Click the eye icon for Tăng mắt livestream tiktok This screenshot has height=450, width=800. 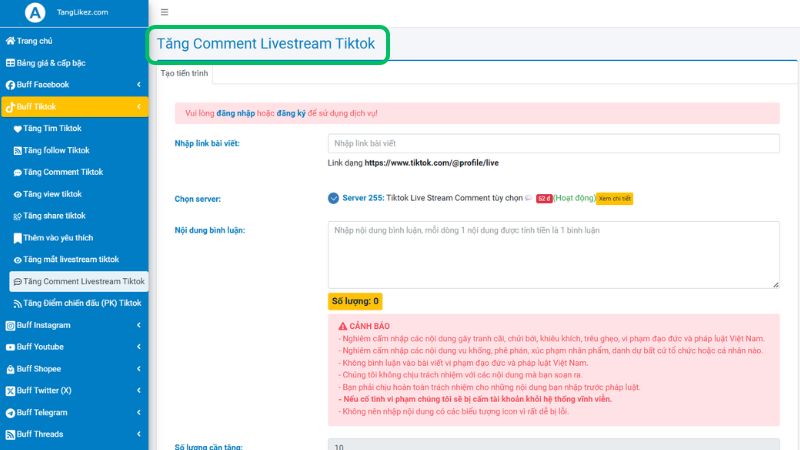point(17,260)
